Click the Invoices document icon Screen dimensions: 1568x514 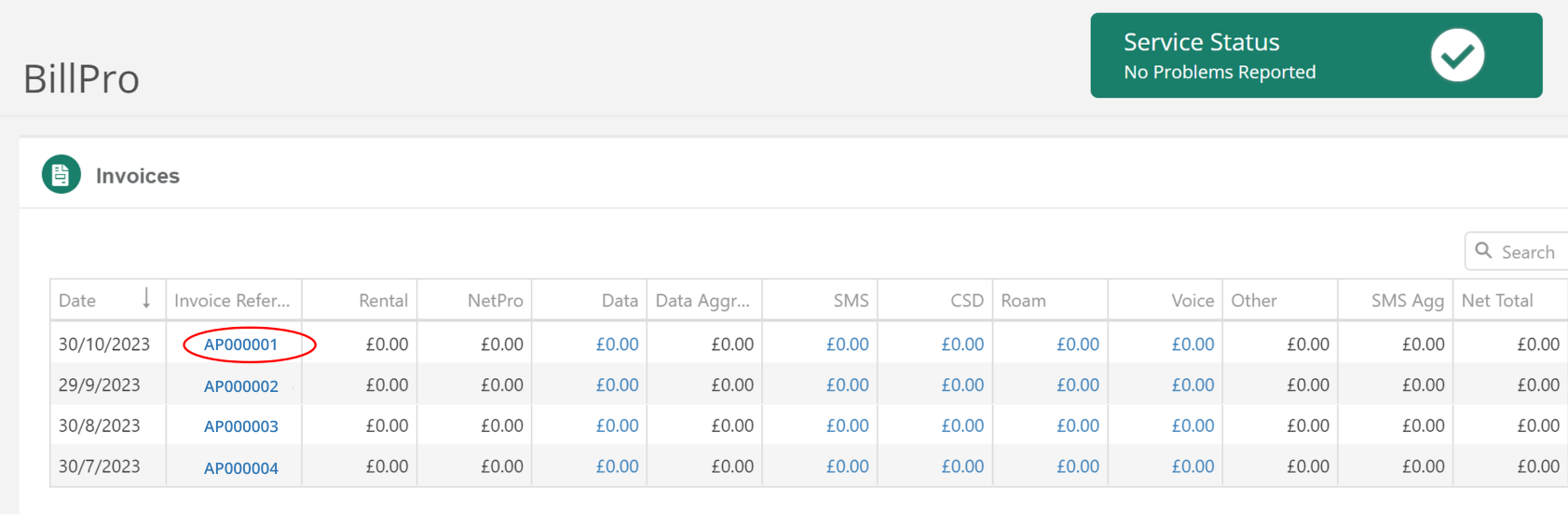(x=61, y=175)
